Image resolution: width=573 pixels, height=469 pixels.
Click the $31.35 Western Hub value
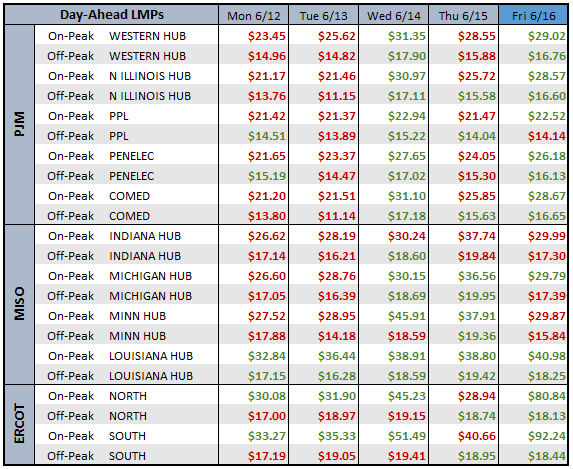pos(406,36)
